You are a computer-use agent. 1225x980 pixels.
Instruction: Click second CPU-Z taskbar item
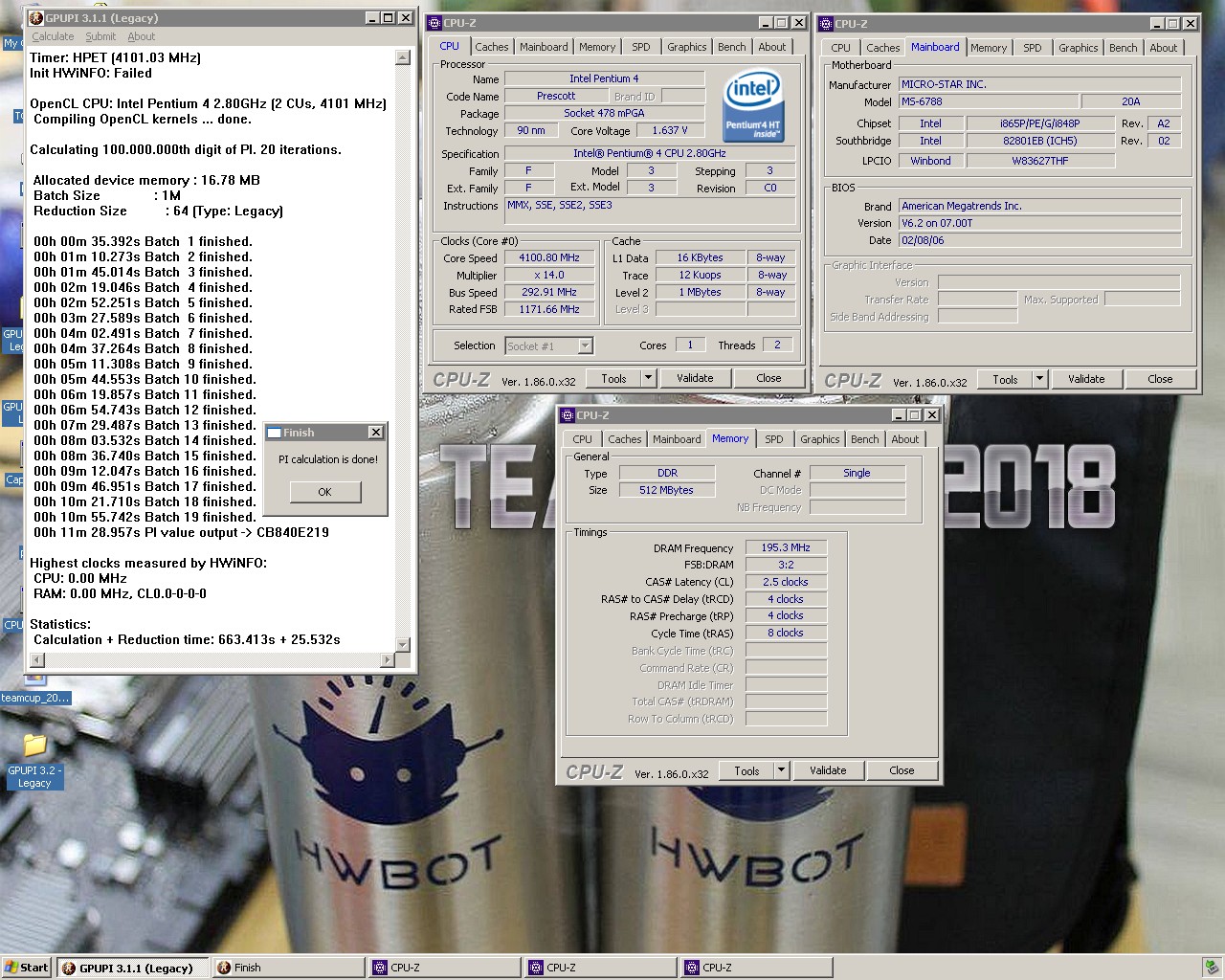pyautogui.click(x=601, y=968)
